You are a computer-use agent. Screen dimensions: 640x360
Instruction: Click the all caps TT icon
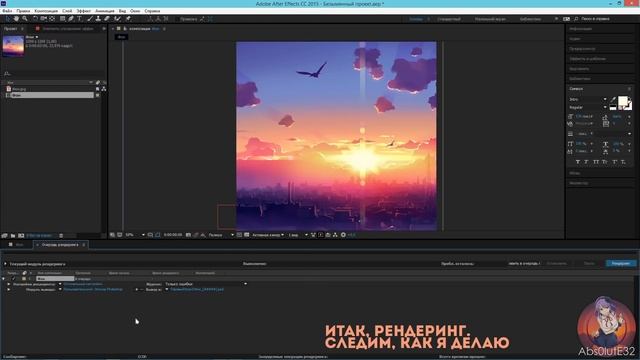[596, 162]
